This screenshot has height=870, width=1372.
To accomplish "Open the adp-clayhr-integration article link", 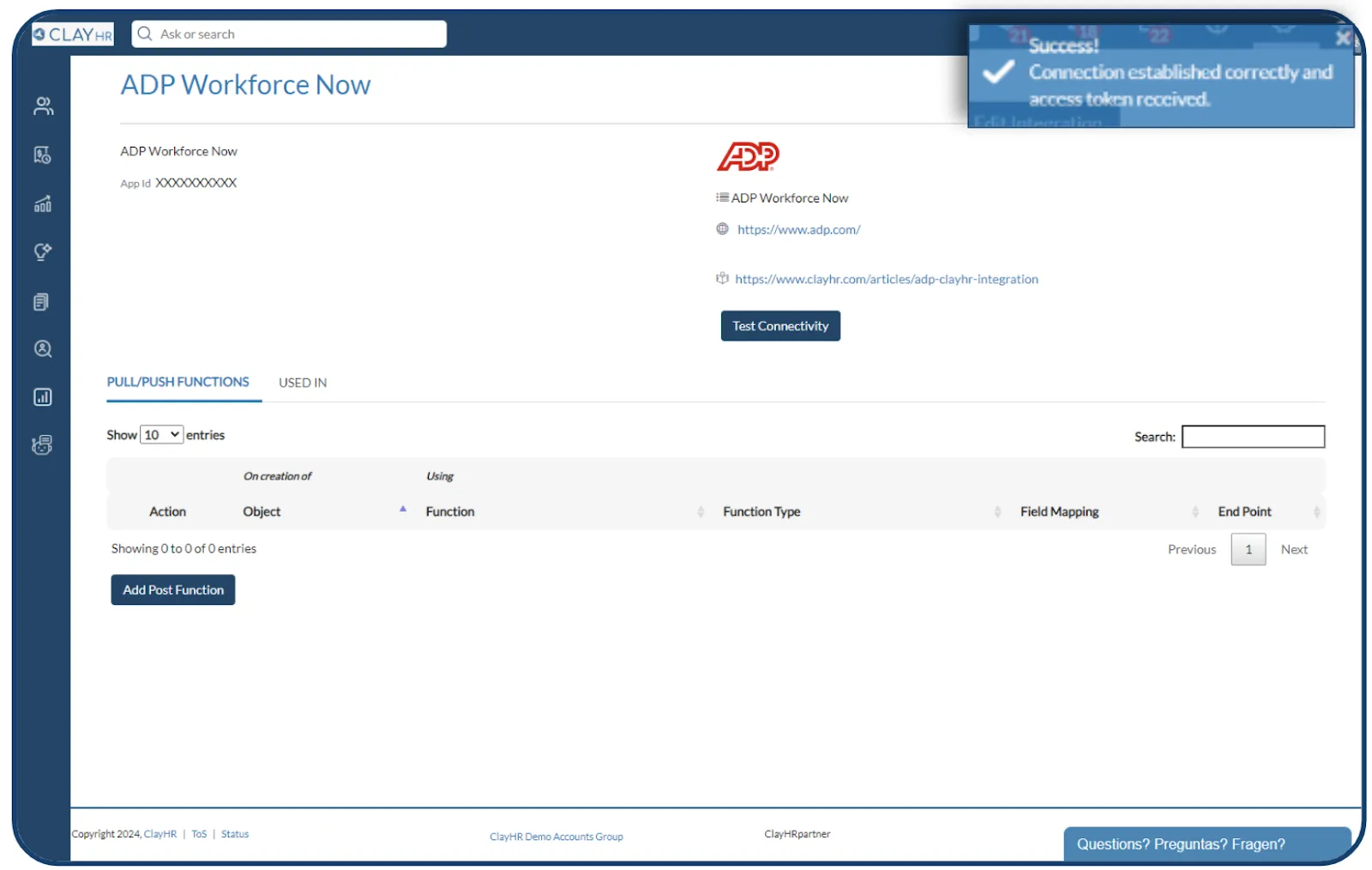I will pyautogui.click(x=887, y=279).
